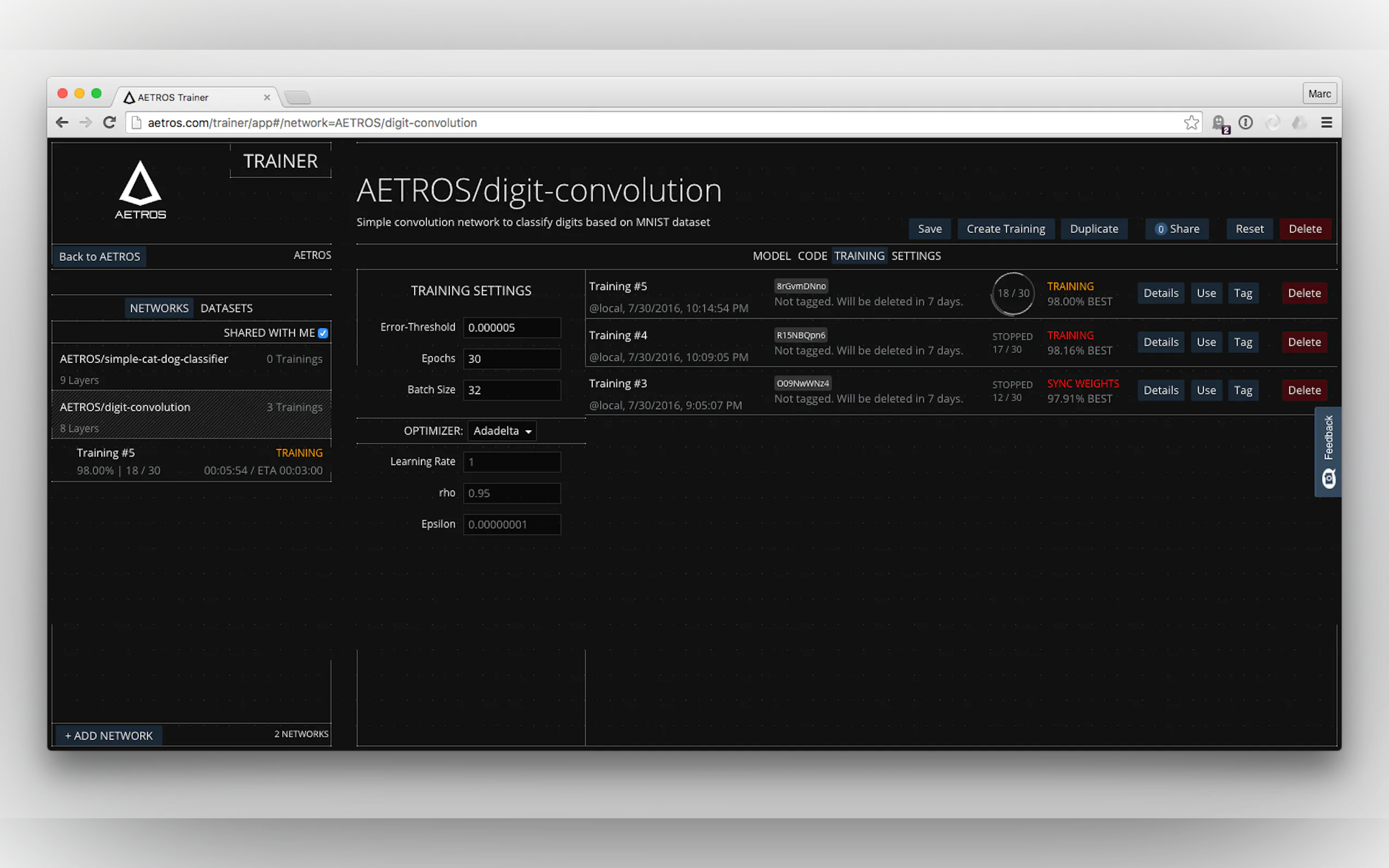The width and height of the screenshot is (1389, 868).
Task: Click the 18 / 30 progress circle
Action: (1013, 294)
